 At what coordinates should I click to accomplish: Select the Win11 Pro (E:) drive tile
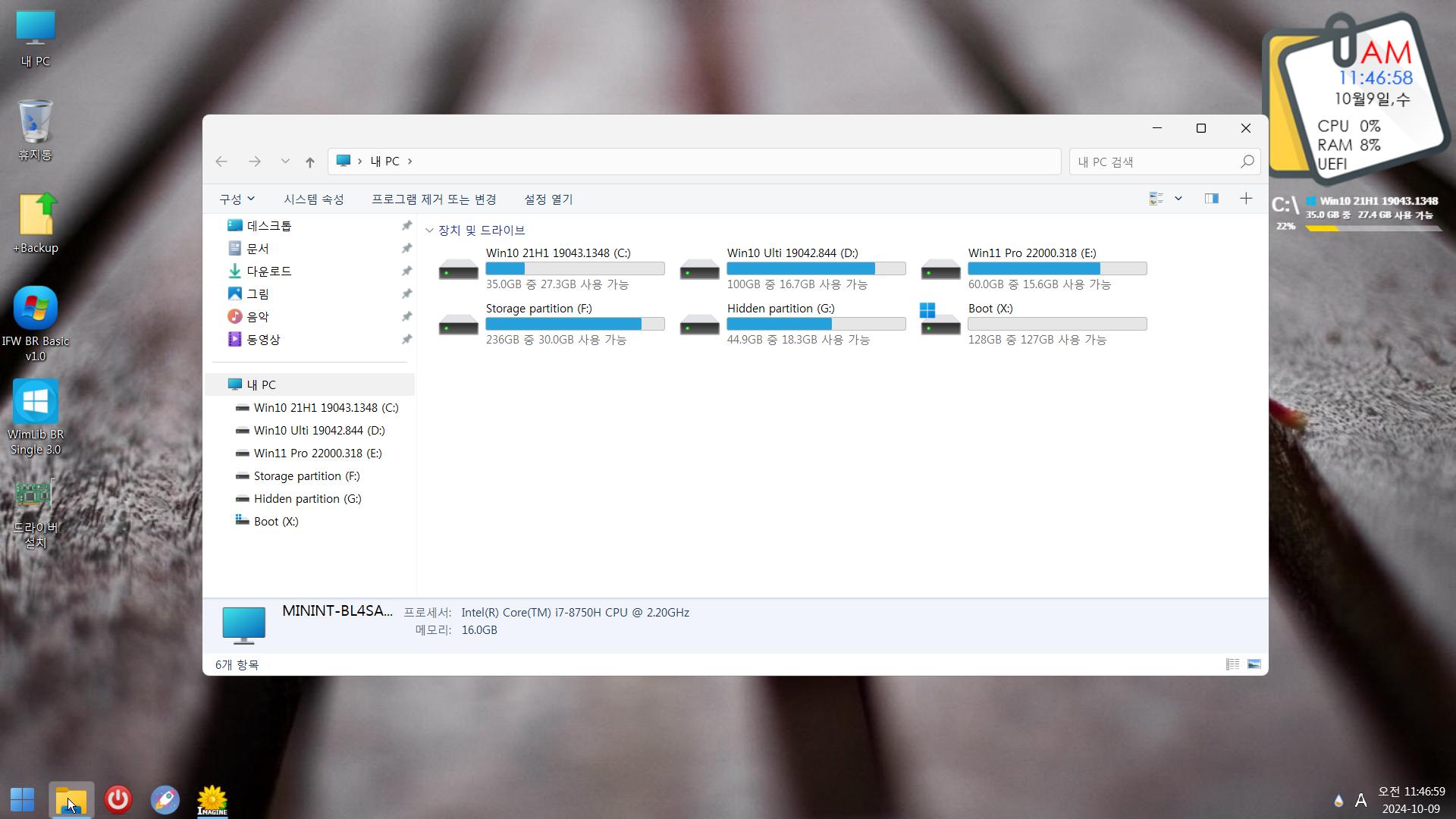(1034, 268)
